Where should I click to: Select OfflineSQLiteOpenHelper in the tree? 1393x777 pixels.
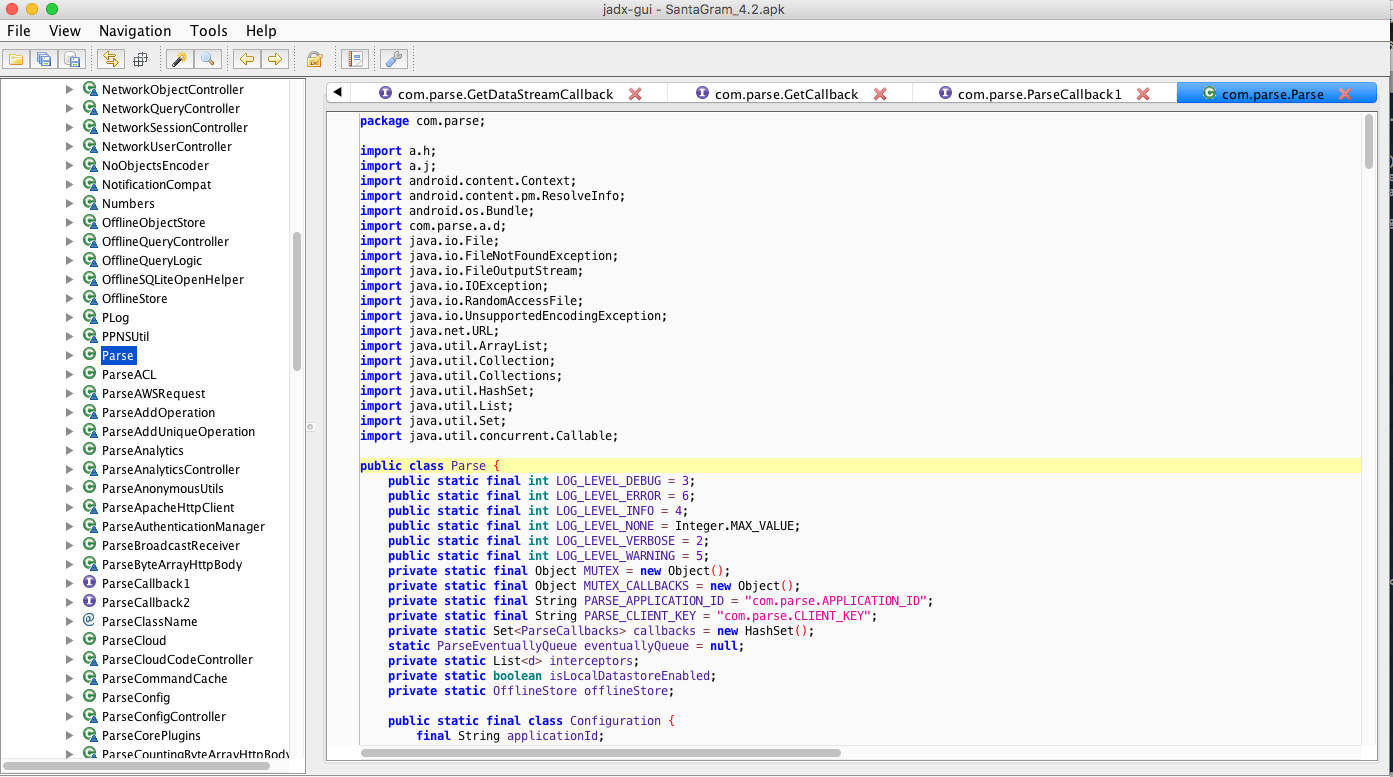pyautogui.click(x=173, y=279)
